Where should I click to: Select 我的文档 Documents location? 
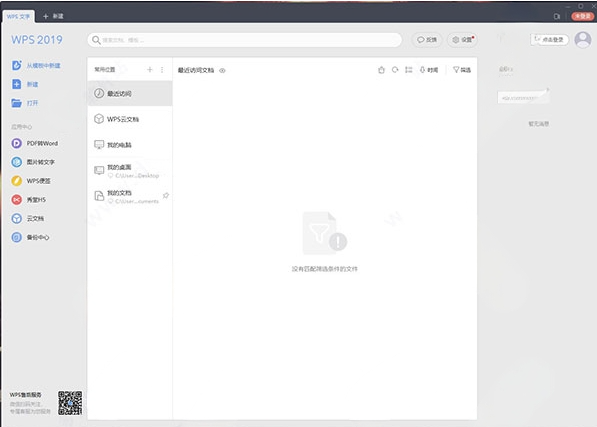130,196
